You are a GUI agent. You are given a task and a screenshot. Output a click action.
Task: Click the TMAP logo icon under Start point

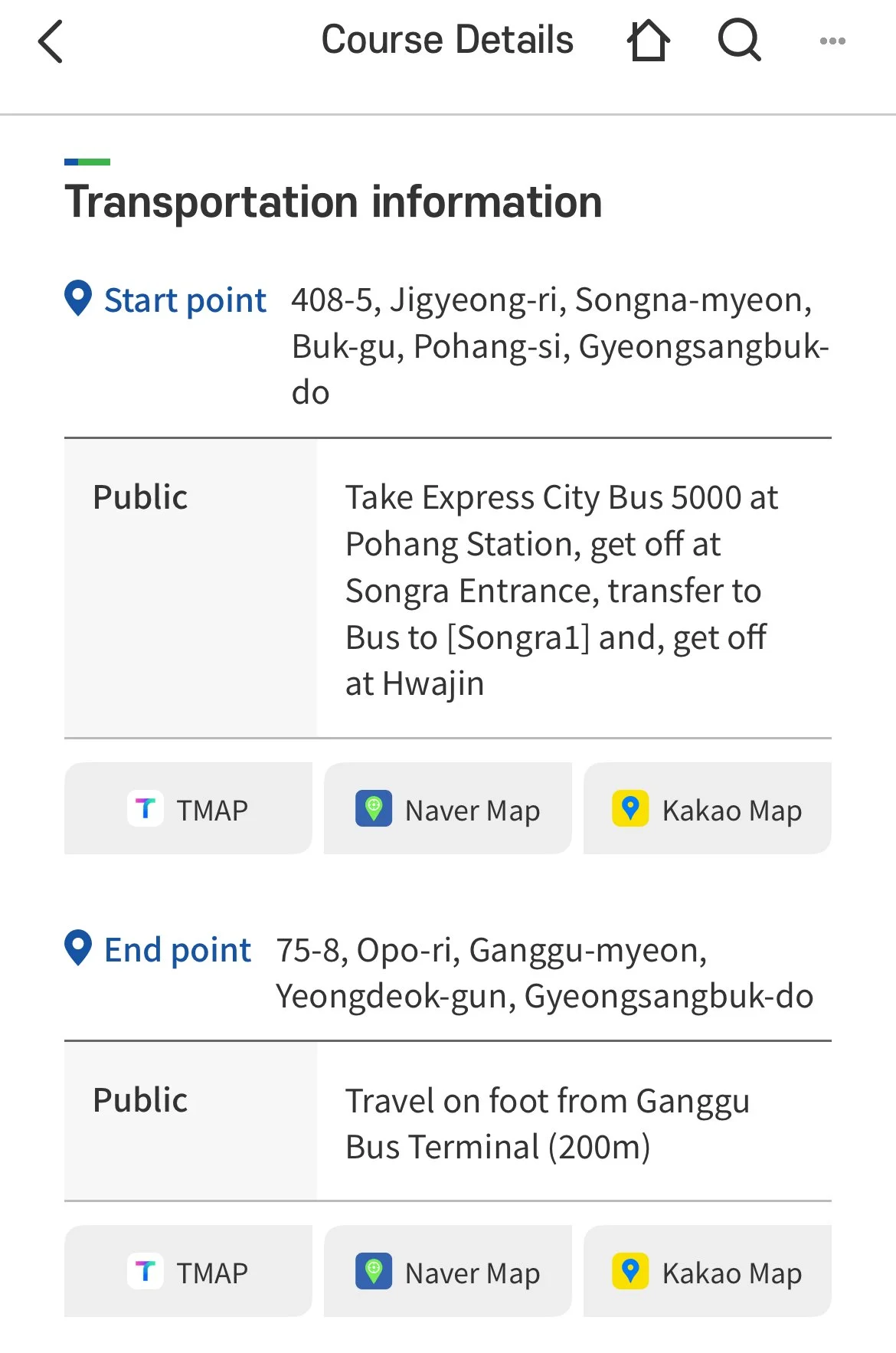(x=145, y=808)
